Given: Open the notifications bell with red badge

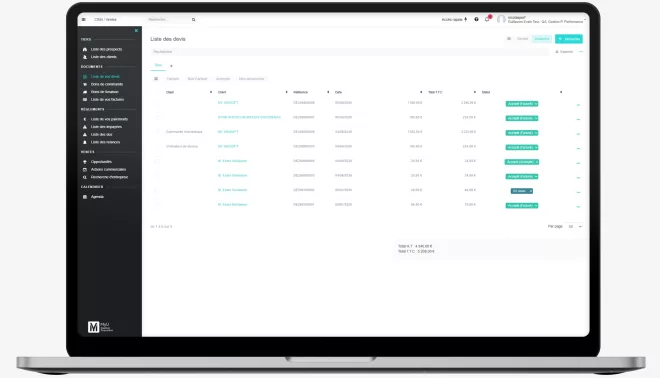Looking at the screenshot, I should (487, 19).
